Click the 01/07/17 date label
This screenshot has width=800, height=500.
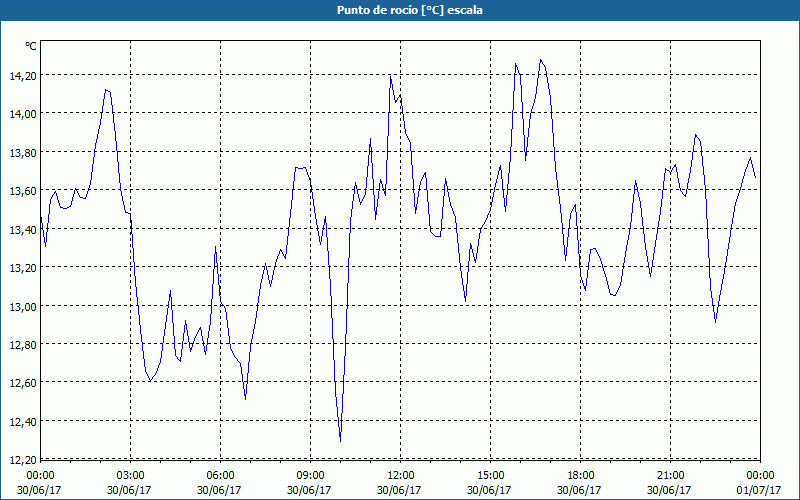click(x=760, y=490)
